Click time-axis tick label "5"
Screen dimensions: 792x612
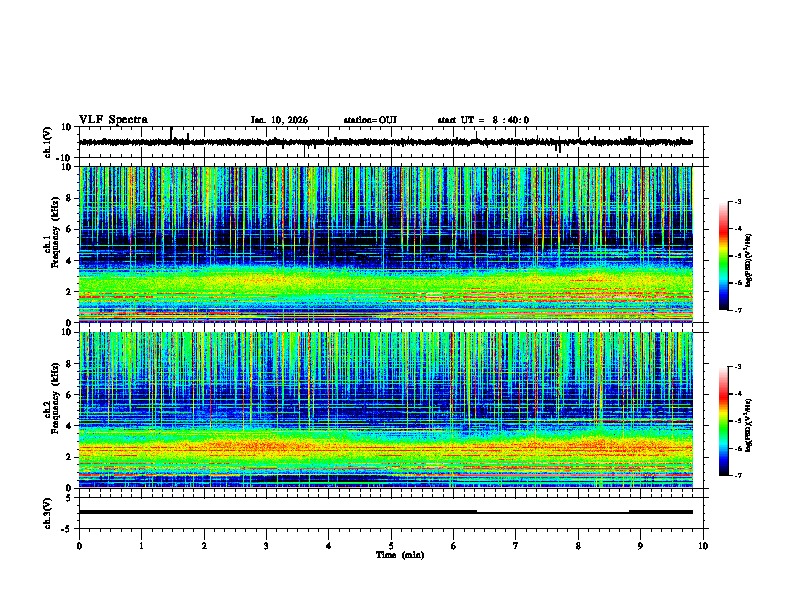point(391,546)
